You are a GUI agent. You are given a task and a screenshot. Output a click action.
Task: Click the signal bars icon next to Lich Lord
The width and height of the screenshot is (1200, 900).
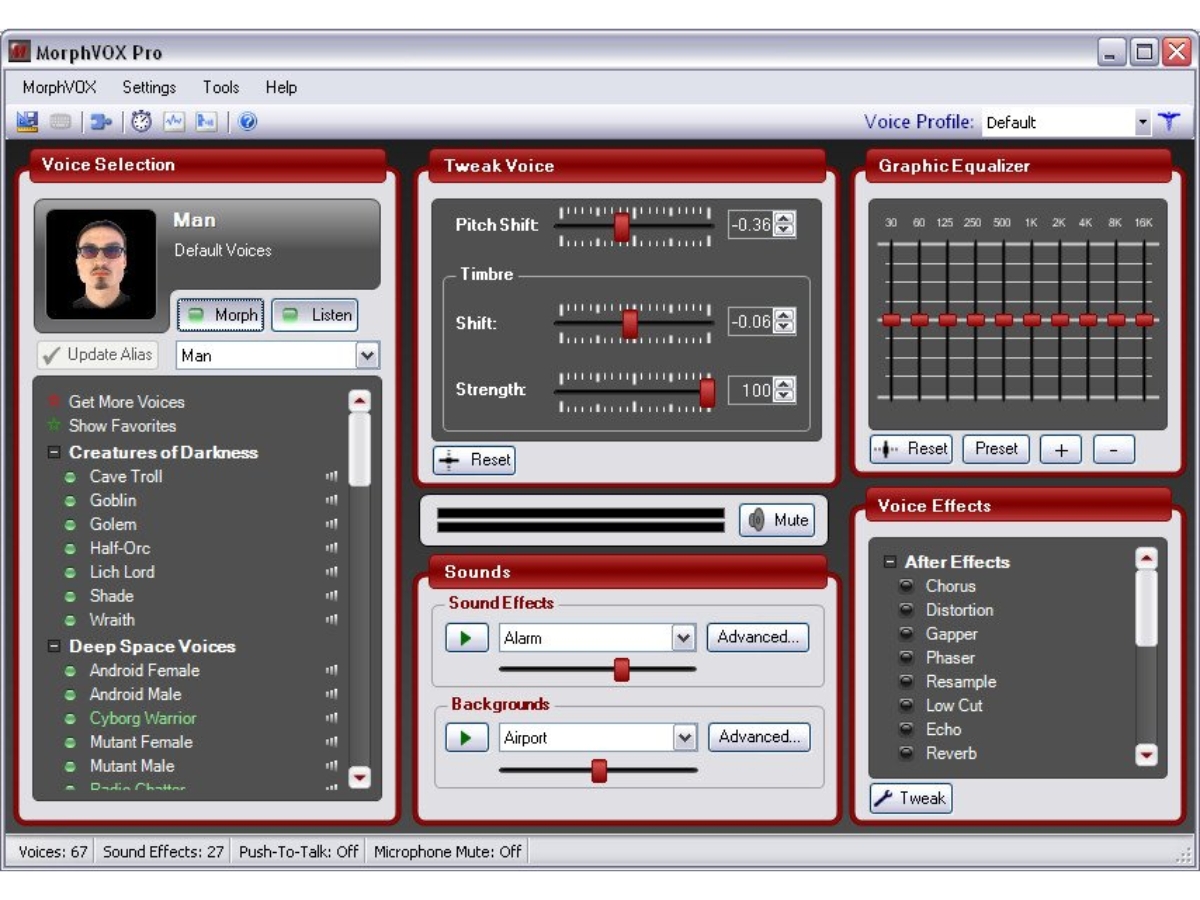tap(332, 573)
